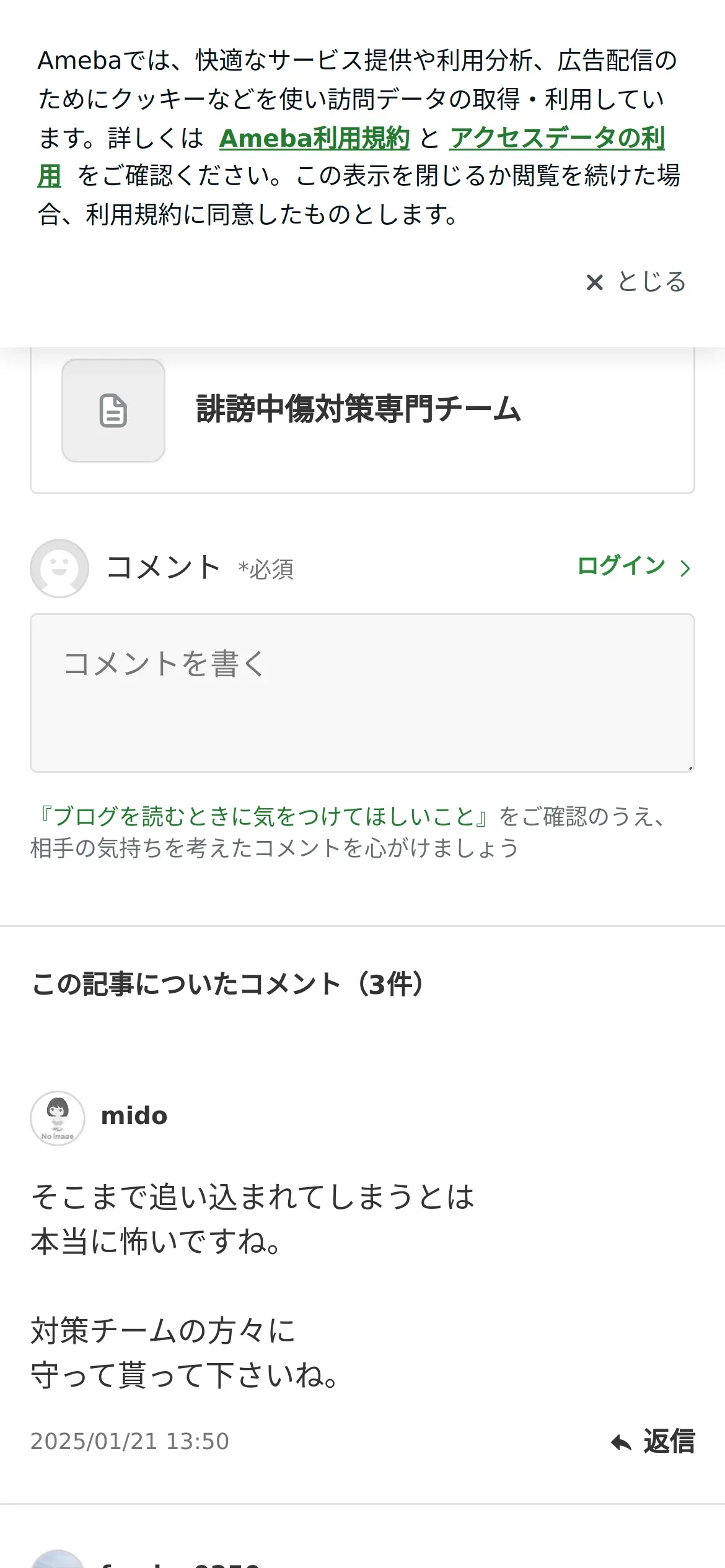Click the この記事についたコメント（3件） heading
The width and height of the screenshot is (725, 1568).
(229, 984)
